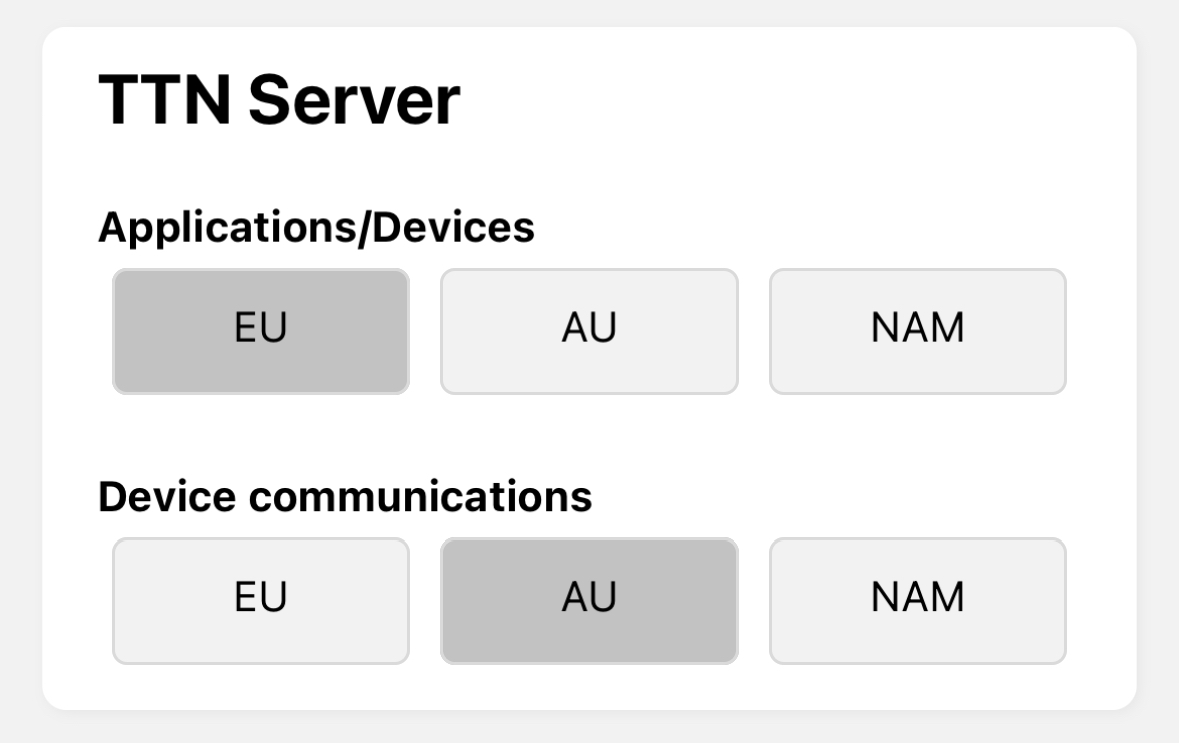Switch Applications/Devices server to North America

click(x=917, y=331)
